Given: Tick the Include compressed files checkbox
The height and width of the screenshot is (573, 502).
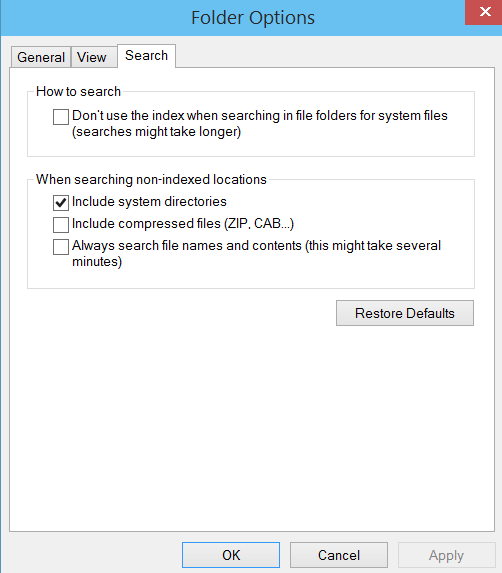Looking at the screenshot, I should [61, 225].
